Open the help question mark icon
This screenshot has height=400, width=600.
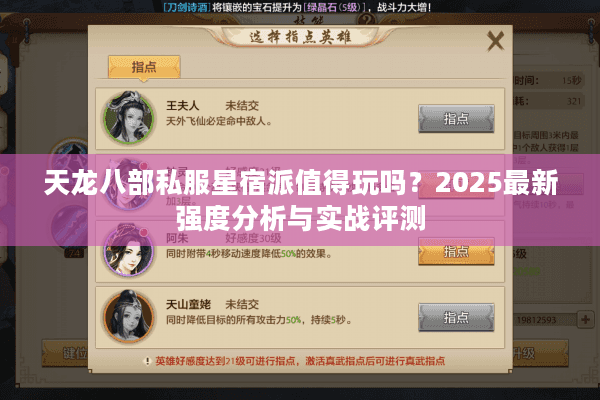[x=368, y=19]
